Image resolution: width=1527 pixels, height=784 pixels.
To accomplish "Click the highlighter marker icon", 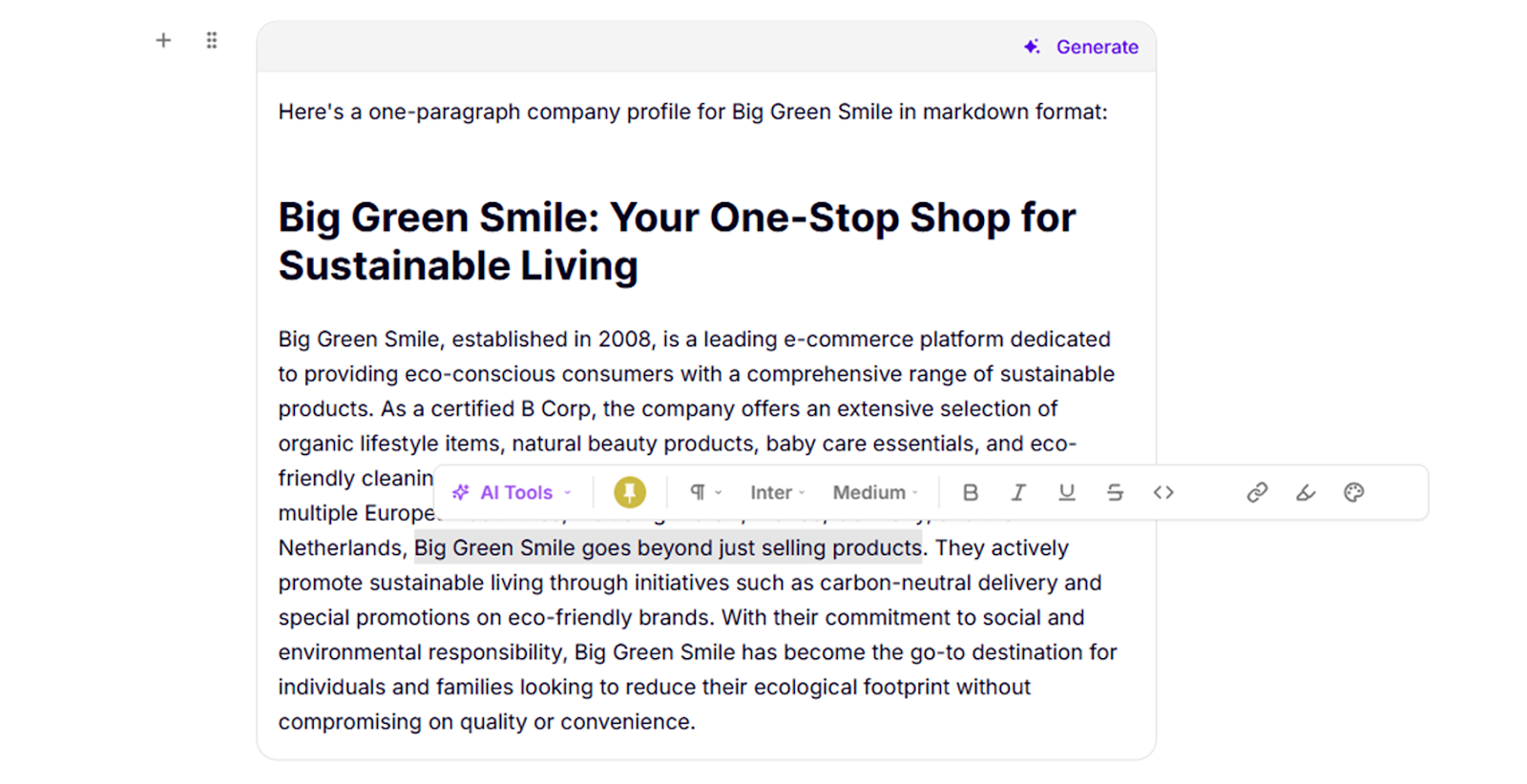I will (1305, 492).
